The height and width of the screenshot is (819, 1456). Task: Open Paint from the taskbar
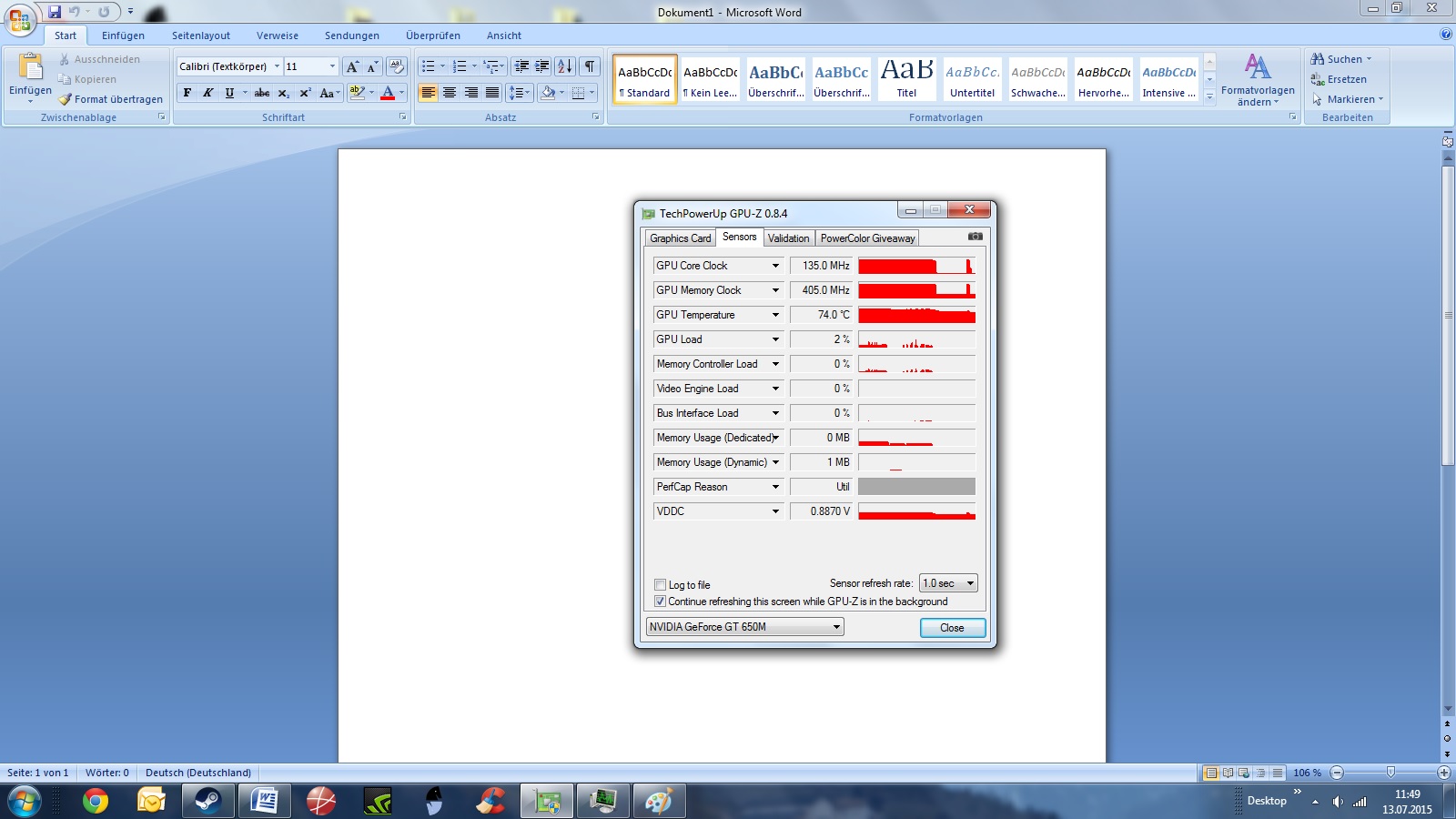[x=658, y=801]
